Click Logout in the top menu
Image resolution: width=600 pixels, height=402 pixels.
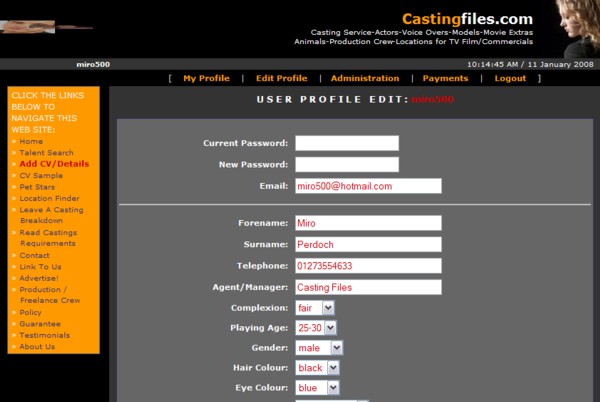[x=510, y=78]
